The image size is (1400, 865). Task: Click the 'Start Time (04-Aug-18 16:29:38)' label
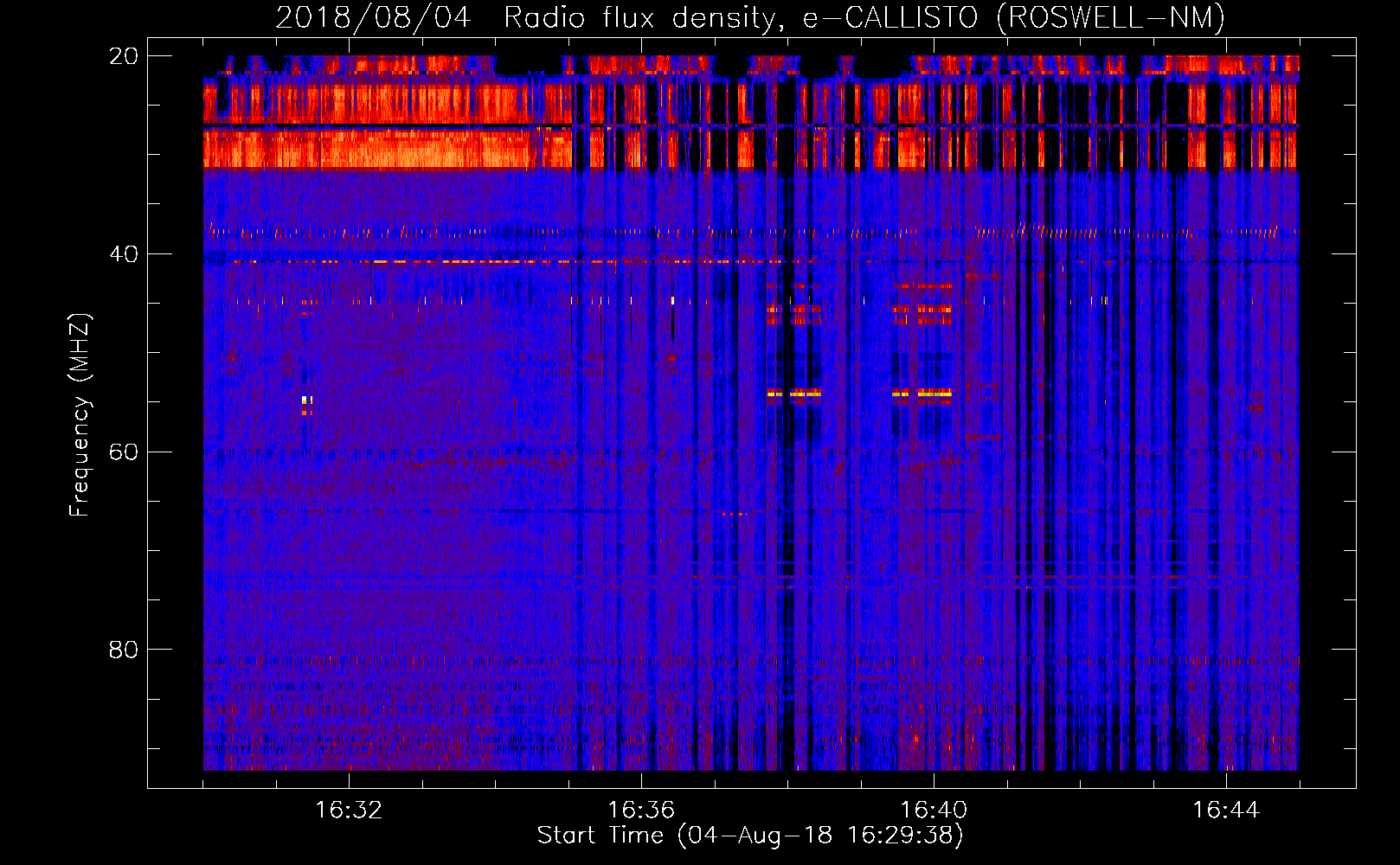point(750,836)
